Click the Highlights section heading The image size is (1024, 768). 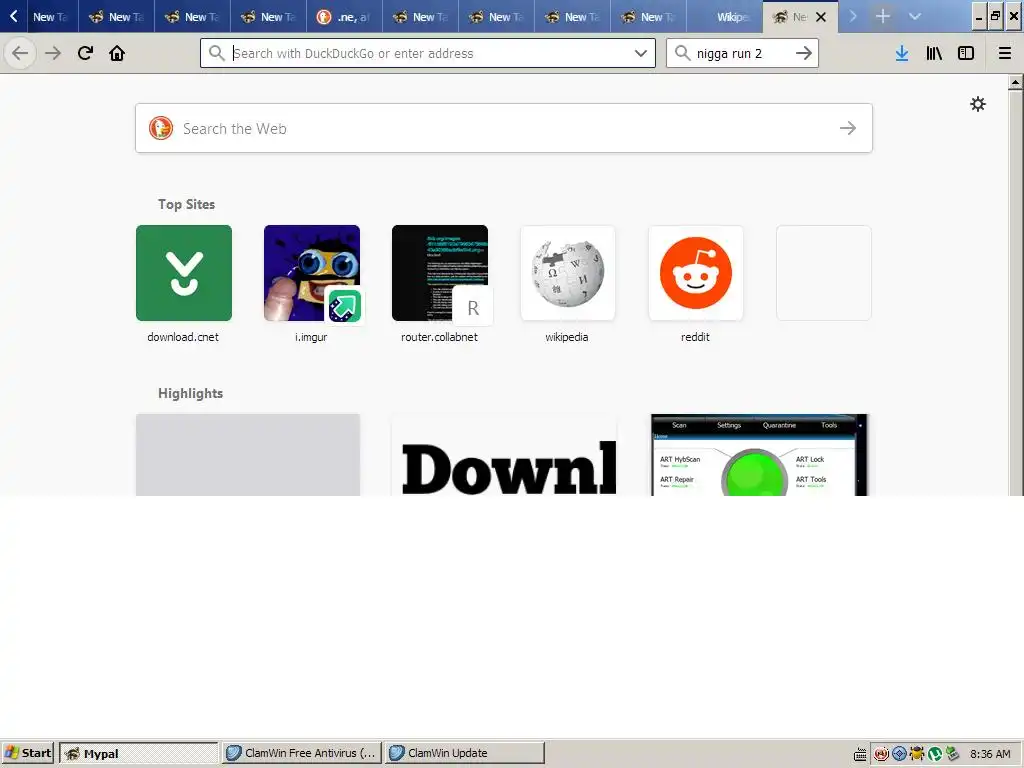point(190,393)
